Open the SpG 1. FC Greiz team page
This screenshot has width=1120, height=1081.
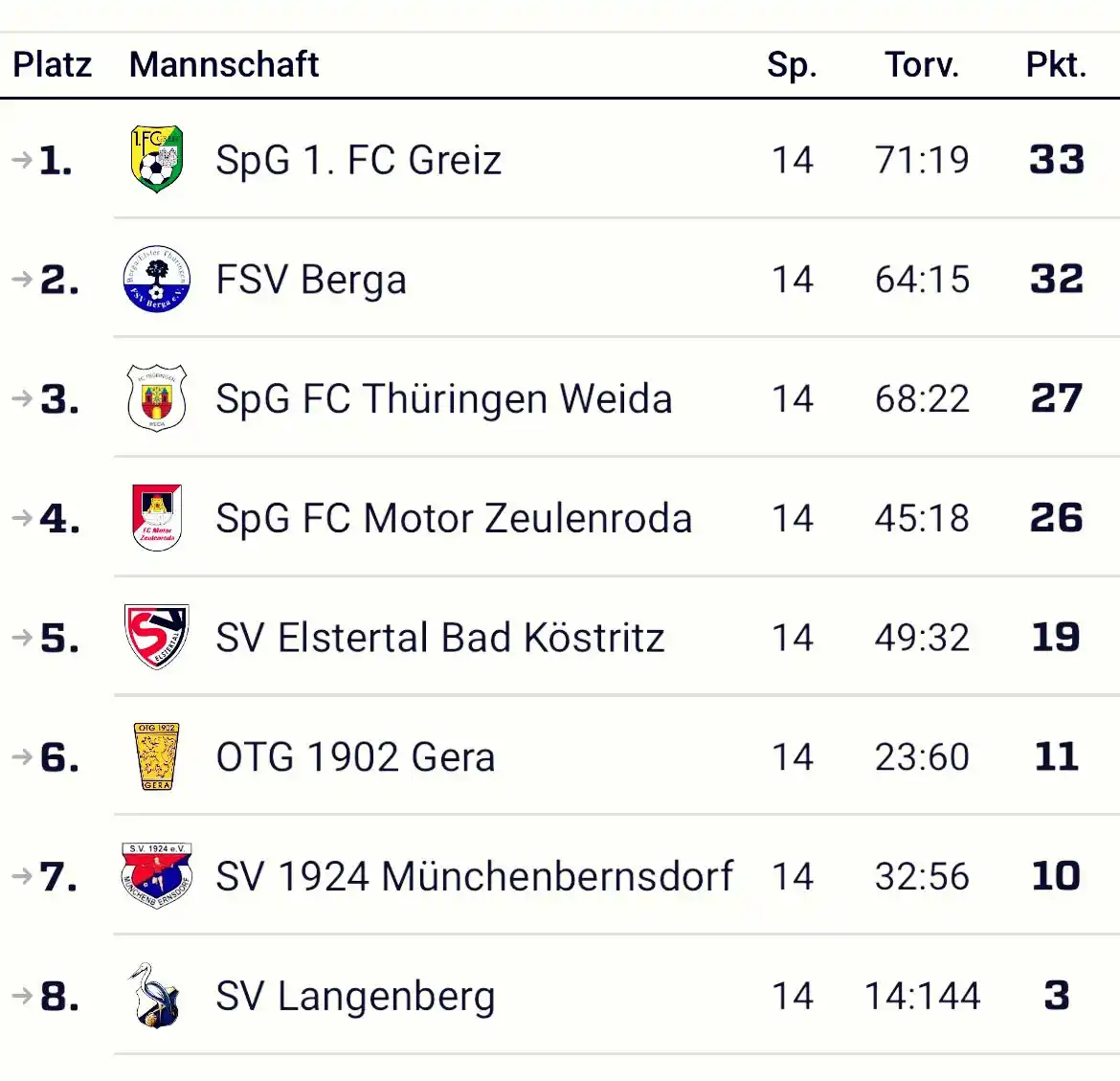[359, 159]
